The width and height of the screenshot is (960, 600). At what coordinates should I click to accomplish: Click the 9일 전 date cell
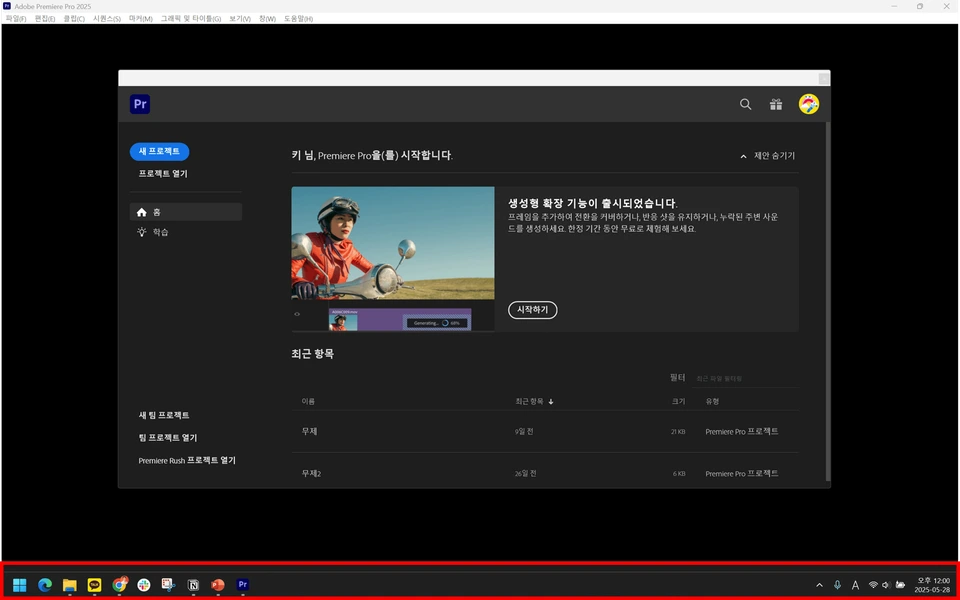pyautogui.click(x=523, y=432)
